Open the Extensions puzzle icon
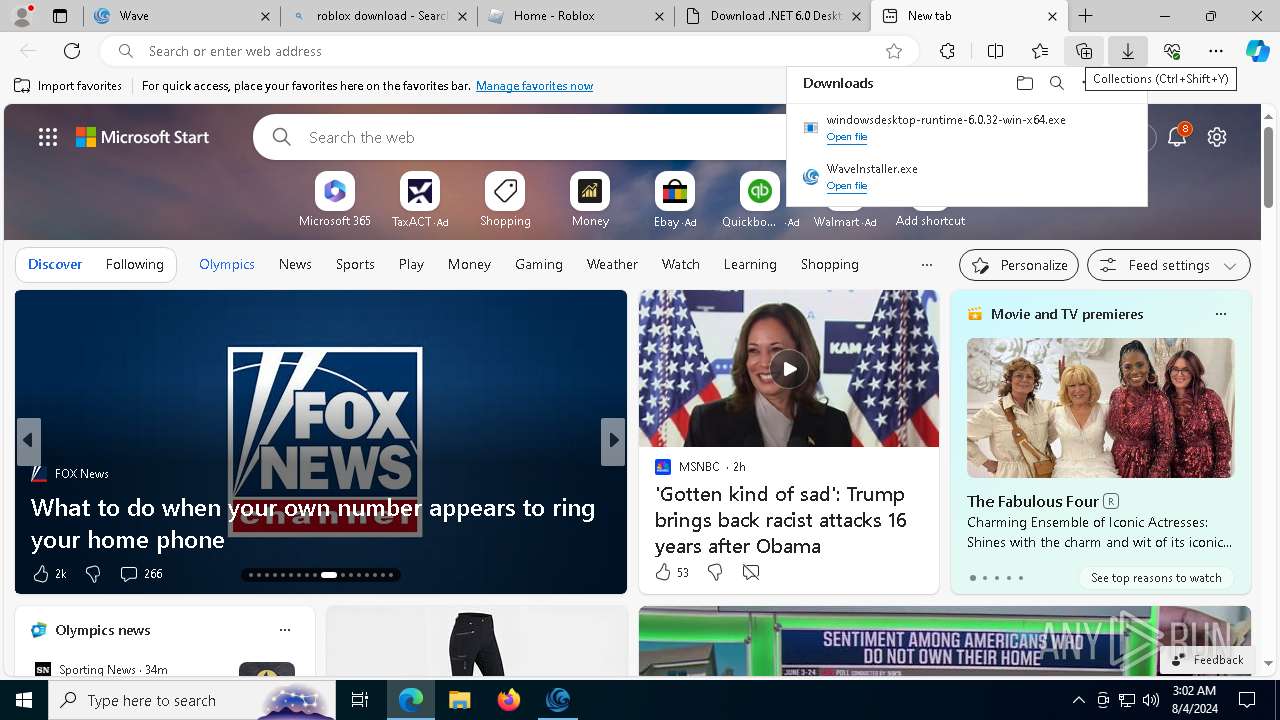This screenshot has width=1280, height=720. coord(947,51)
